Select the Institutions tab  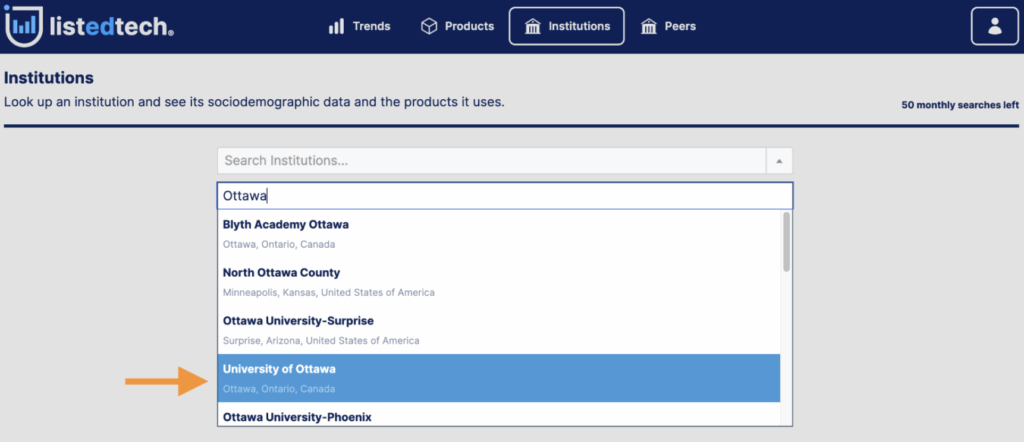tap(566, 27)
